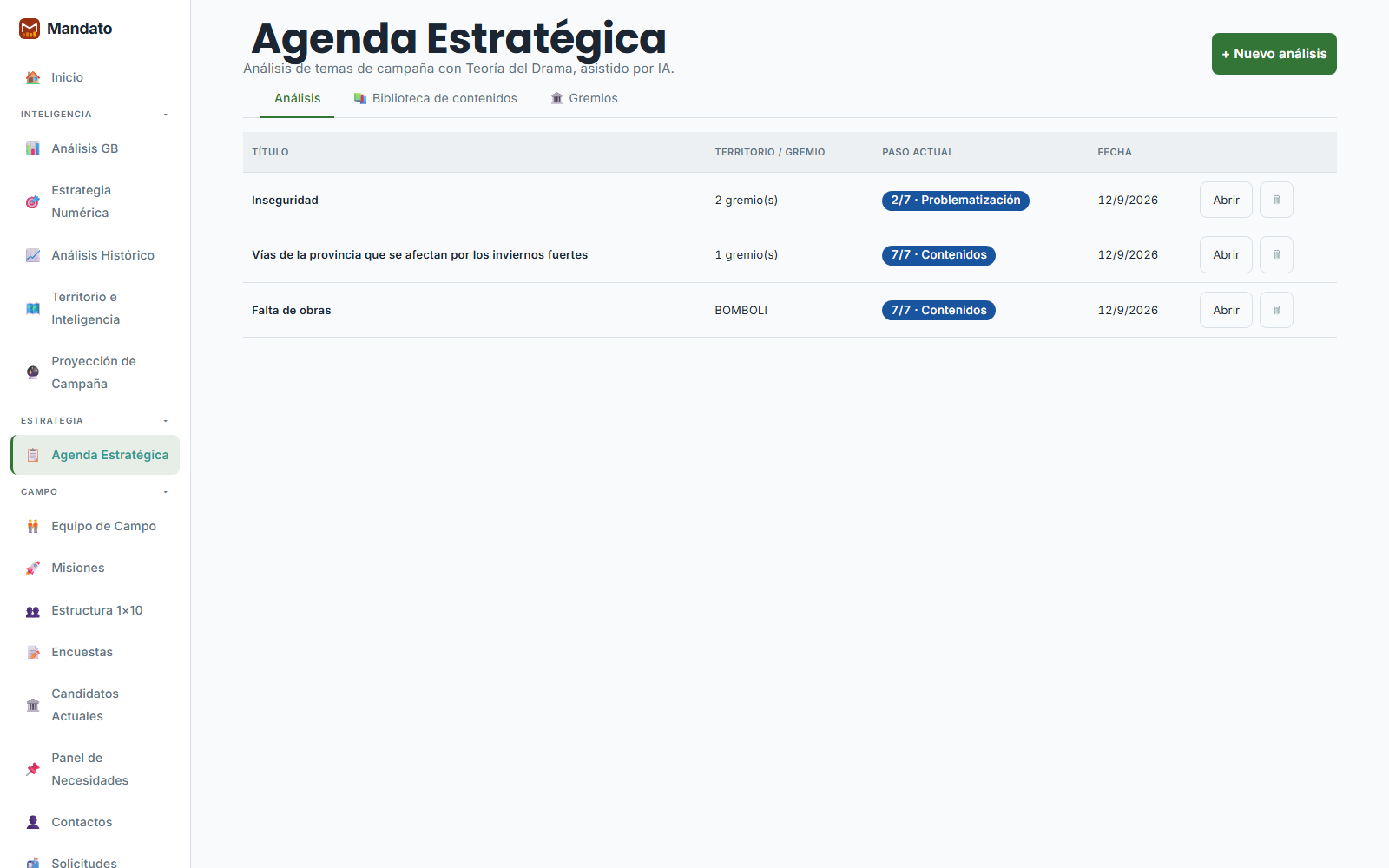Click the Gremios tab building icon
Screen dimensions: 1389x868
pyautogui.click(x=557, y=99)
